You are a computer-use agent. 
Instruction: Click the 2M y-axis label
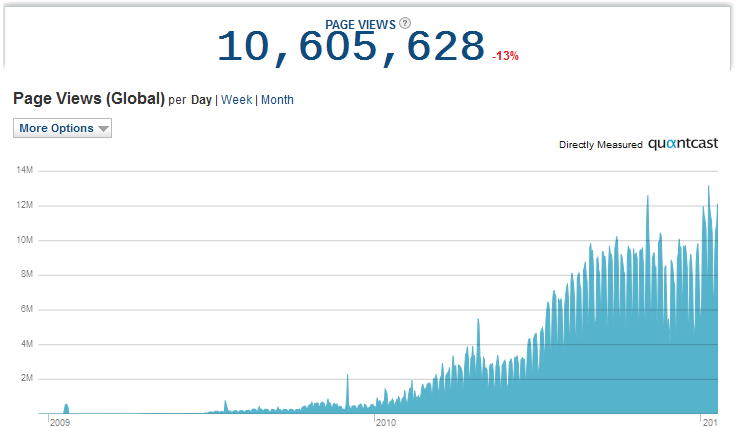click(27, 378)
